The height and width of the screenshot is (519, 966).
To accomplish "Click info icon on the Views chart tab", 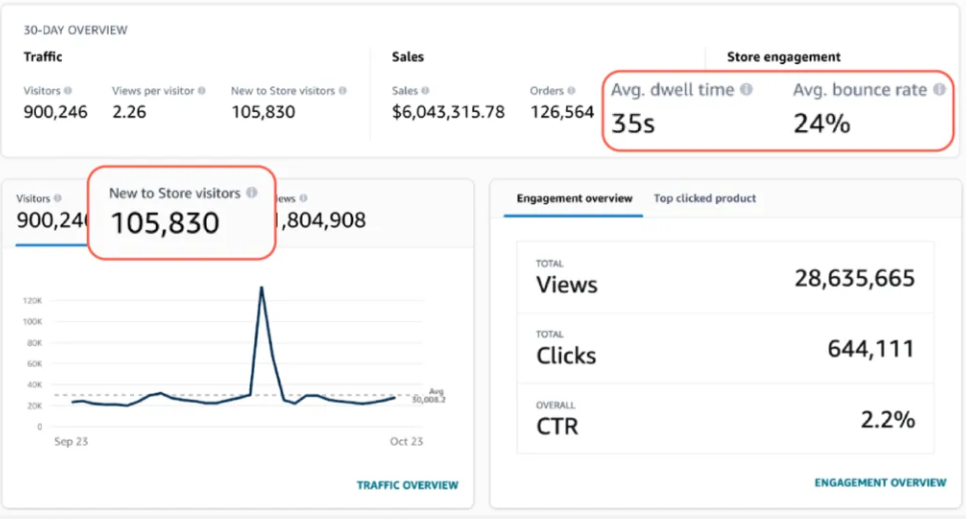I will pyautogui.click(x=303, y=199).
